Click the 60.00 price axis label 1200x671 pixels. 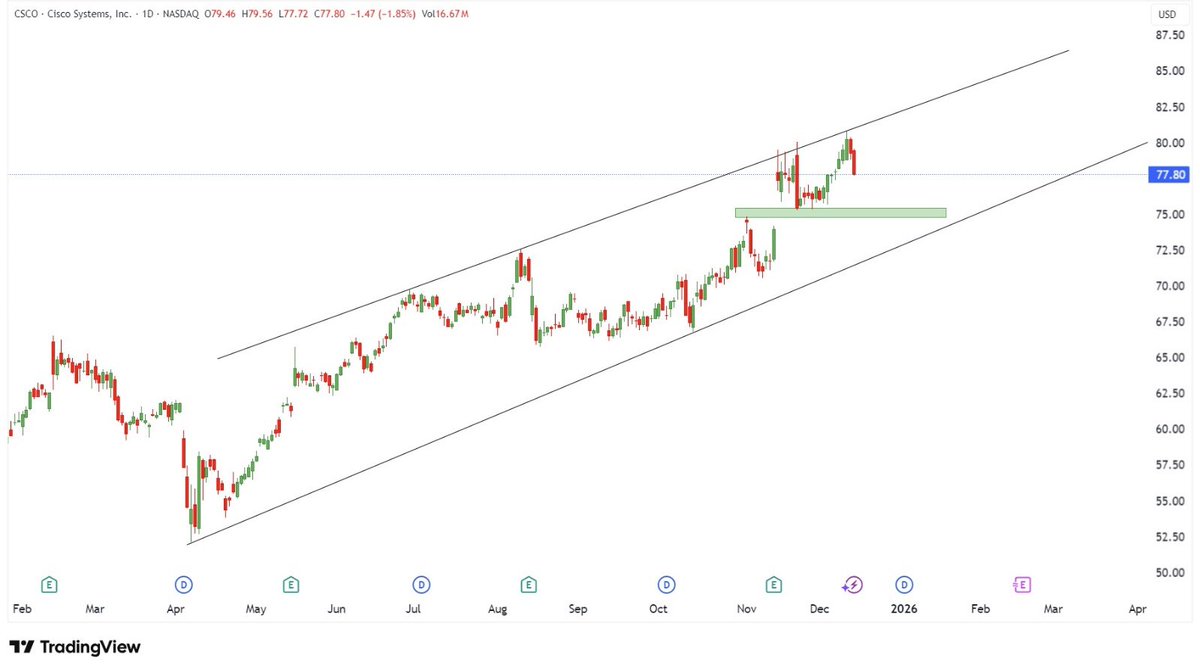[x=1170, y=429]
